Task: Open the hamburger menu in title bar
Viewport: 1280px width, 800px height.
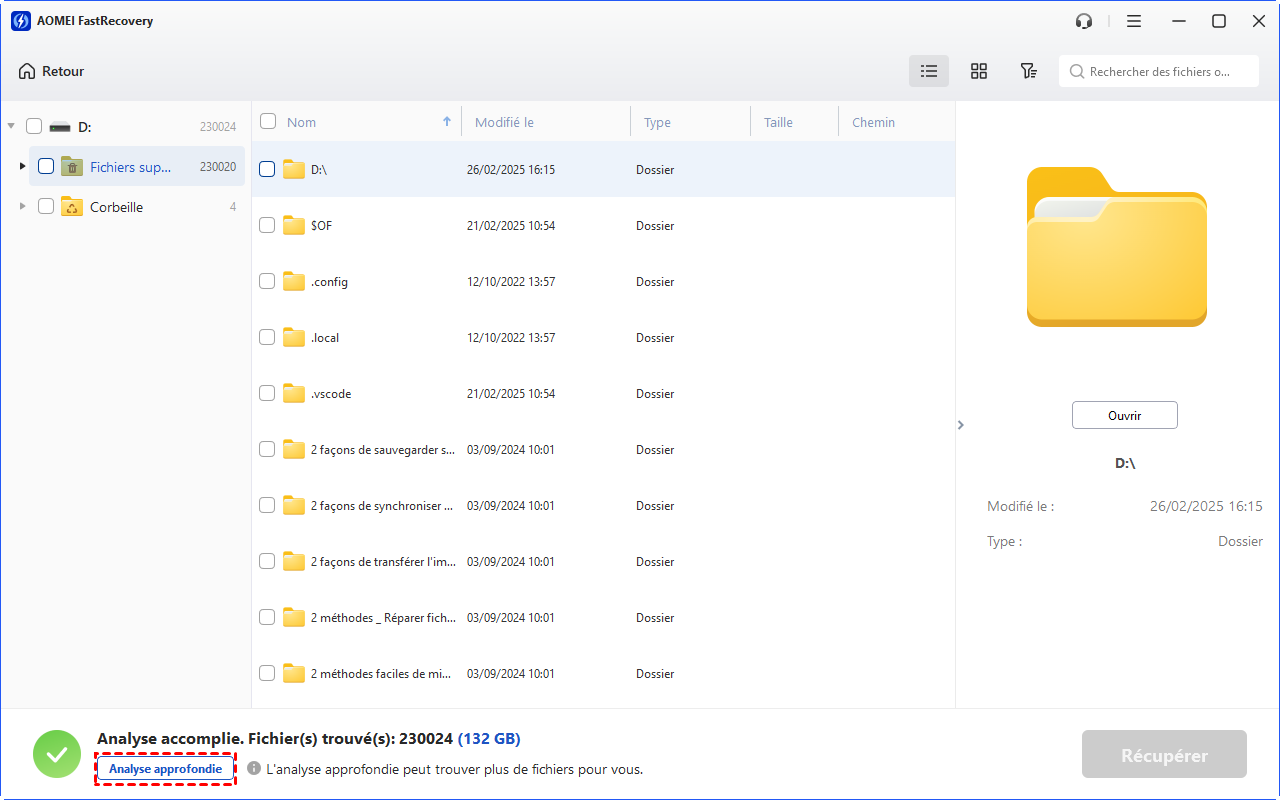Action: [1134, 21]
